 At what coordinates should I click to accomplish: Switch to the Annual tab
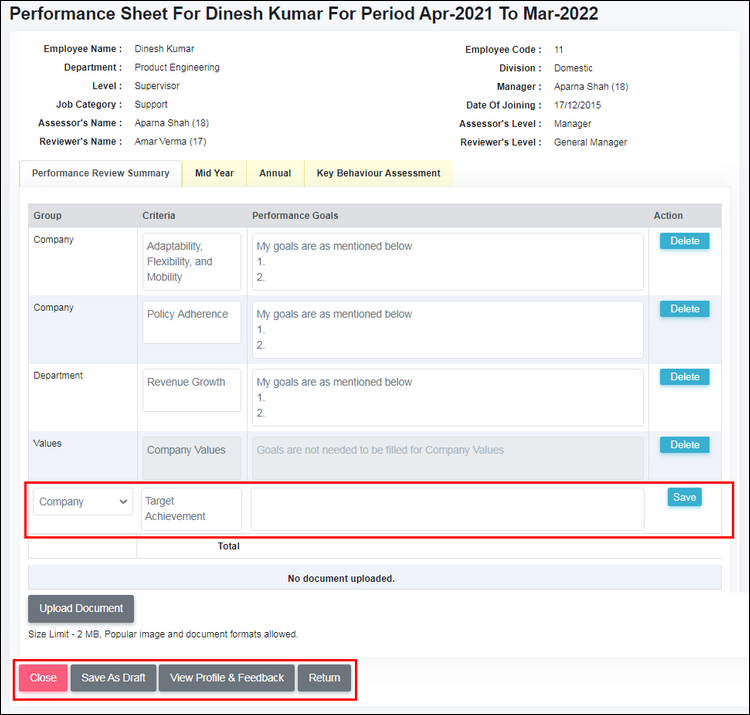pos(275,173)
